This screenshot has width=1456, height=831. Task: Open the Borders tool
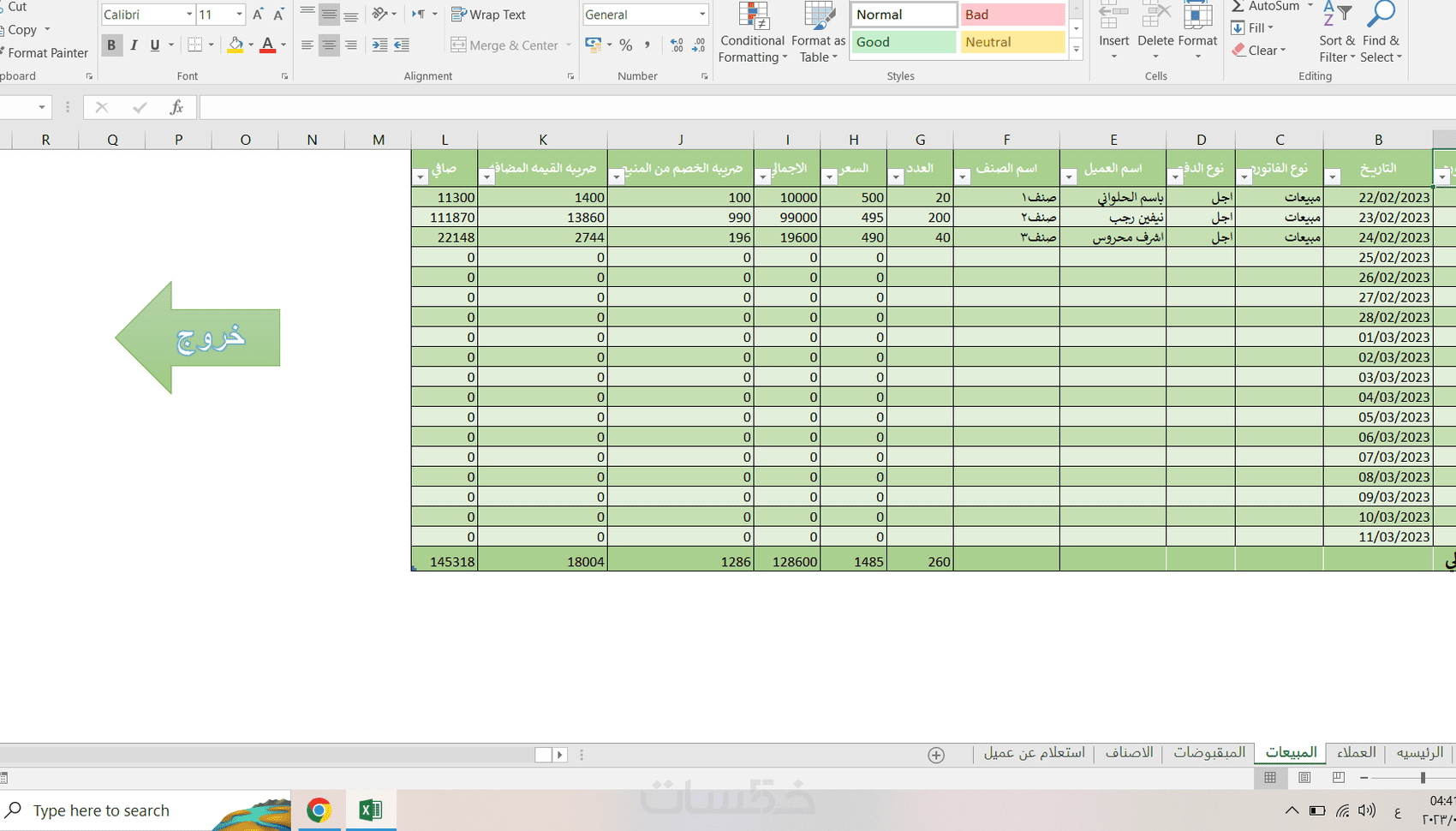click(x=195, y=45)
